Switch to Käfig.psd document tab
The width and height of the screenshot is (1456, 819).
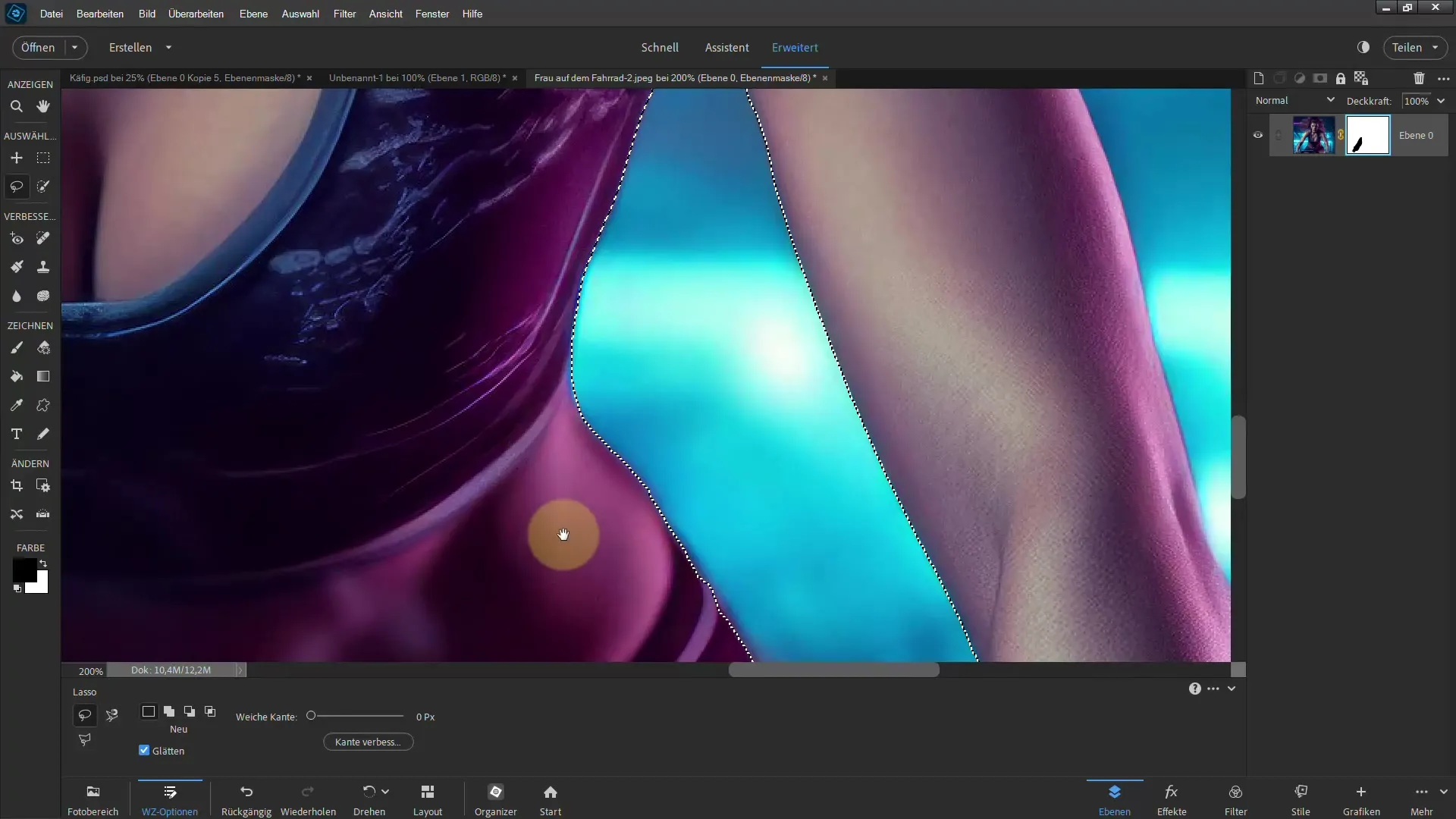(185, 77)
